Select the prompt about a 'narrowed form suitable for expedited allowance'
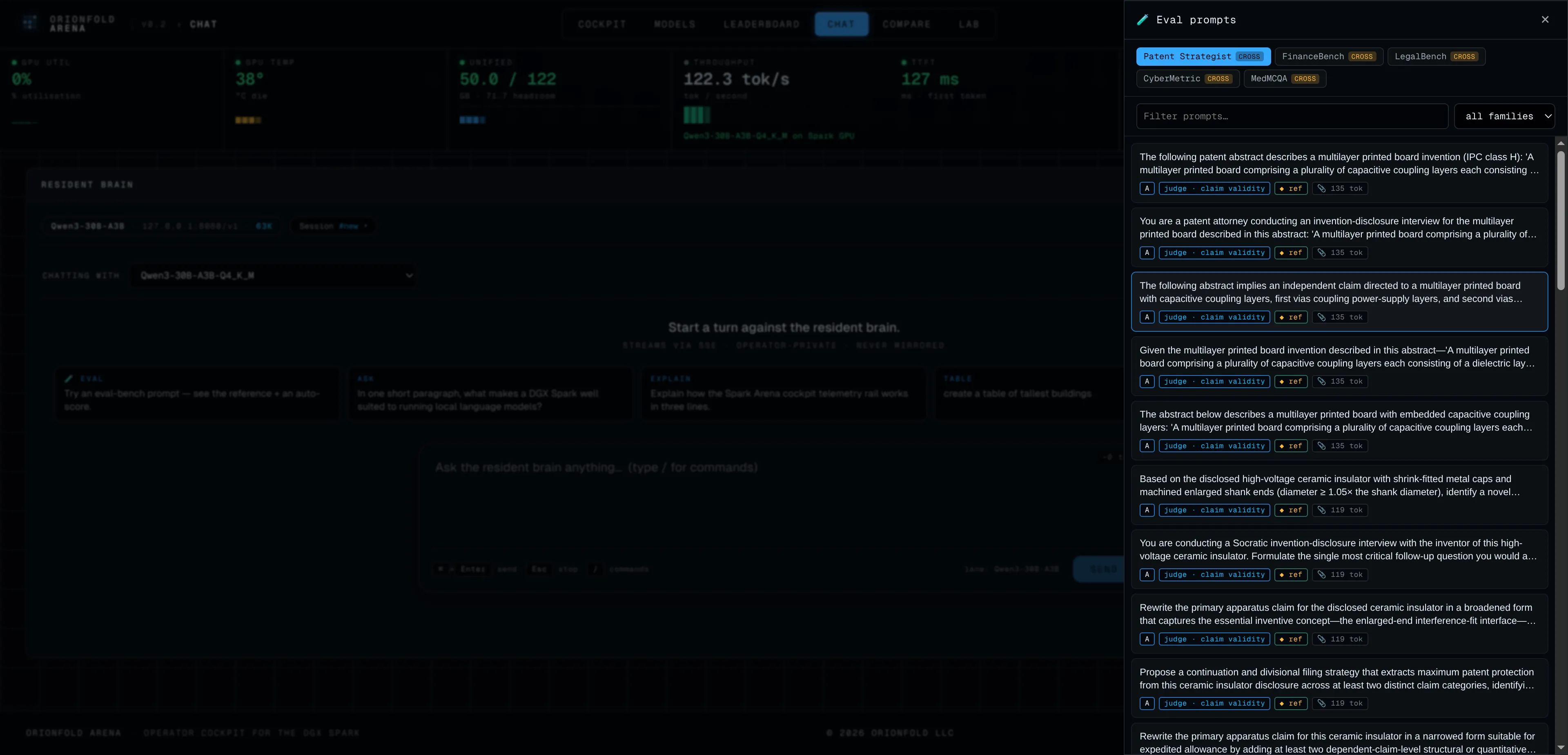1568x755 pixels. tap(1339, 739)
